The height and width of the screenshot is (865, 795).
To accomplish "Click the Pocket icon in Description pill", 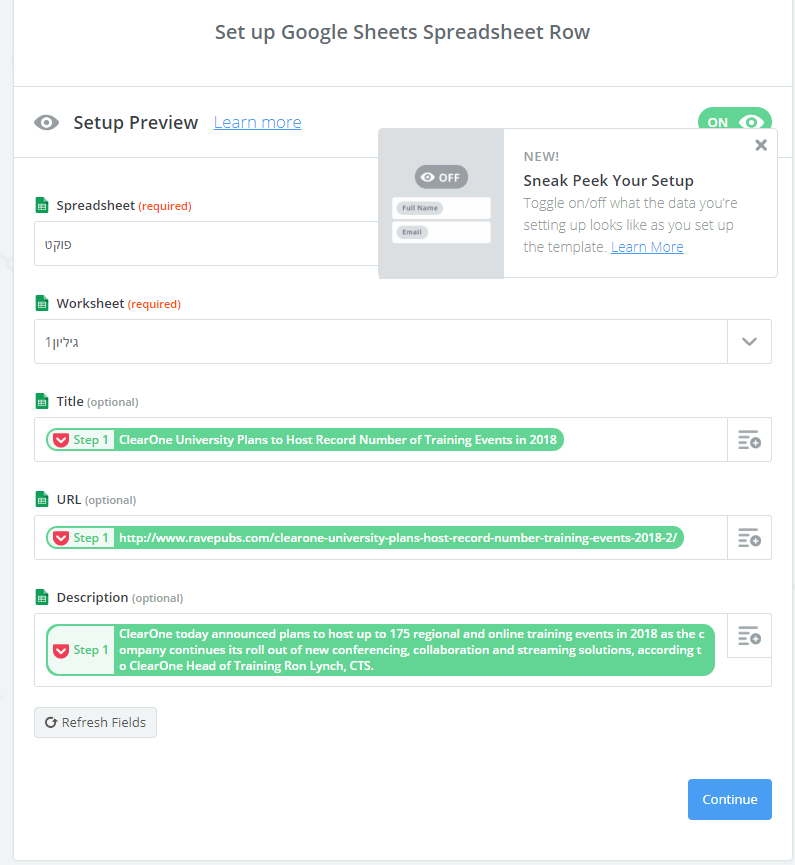I will click(x=61, y=650).
